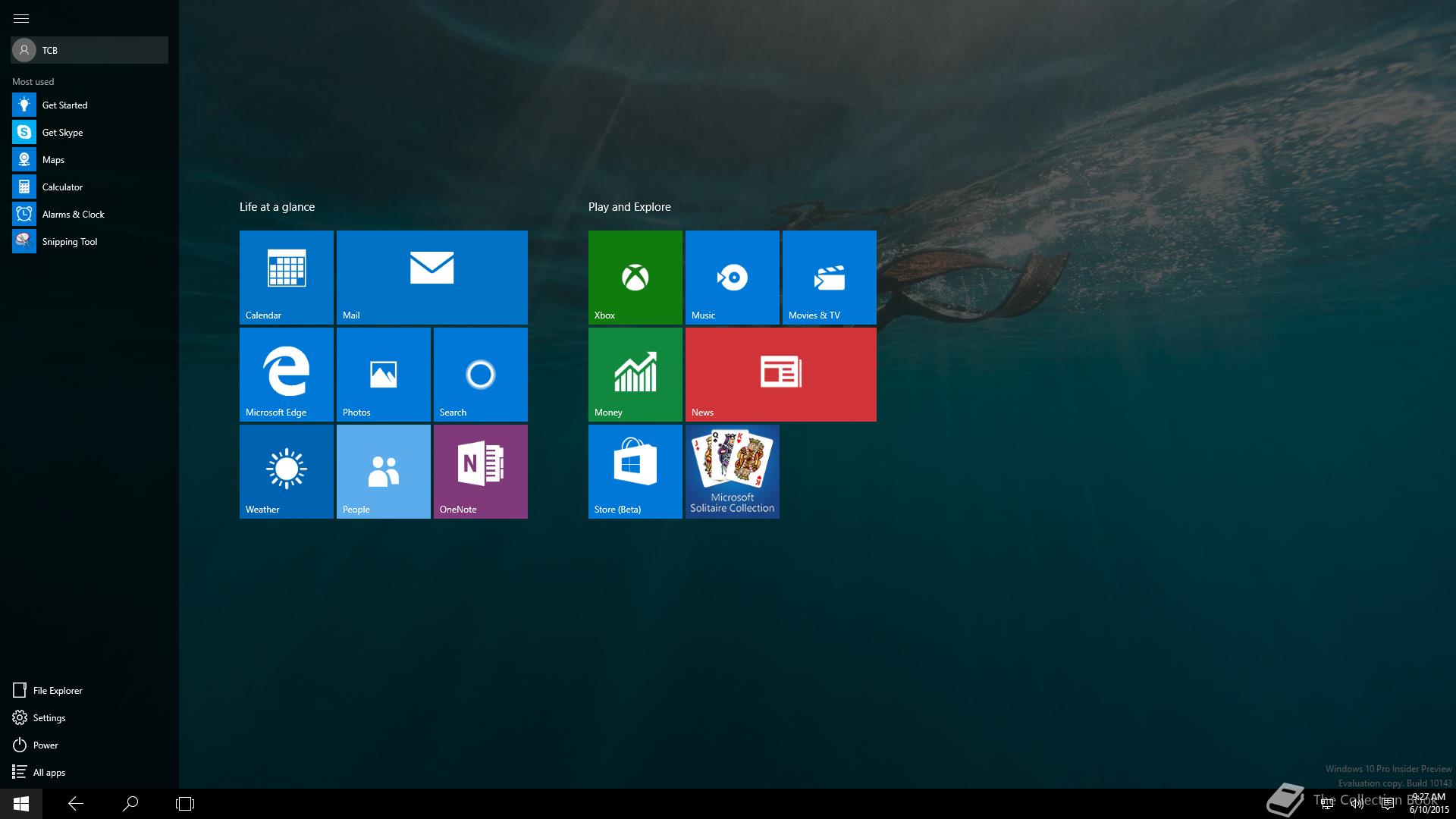Open the Mail tile
1456x819 pixels.
tap(432, 278)
